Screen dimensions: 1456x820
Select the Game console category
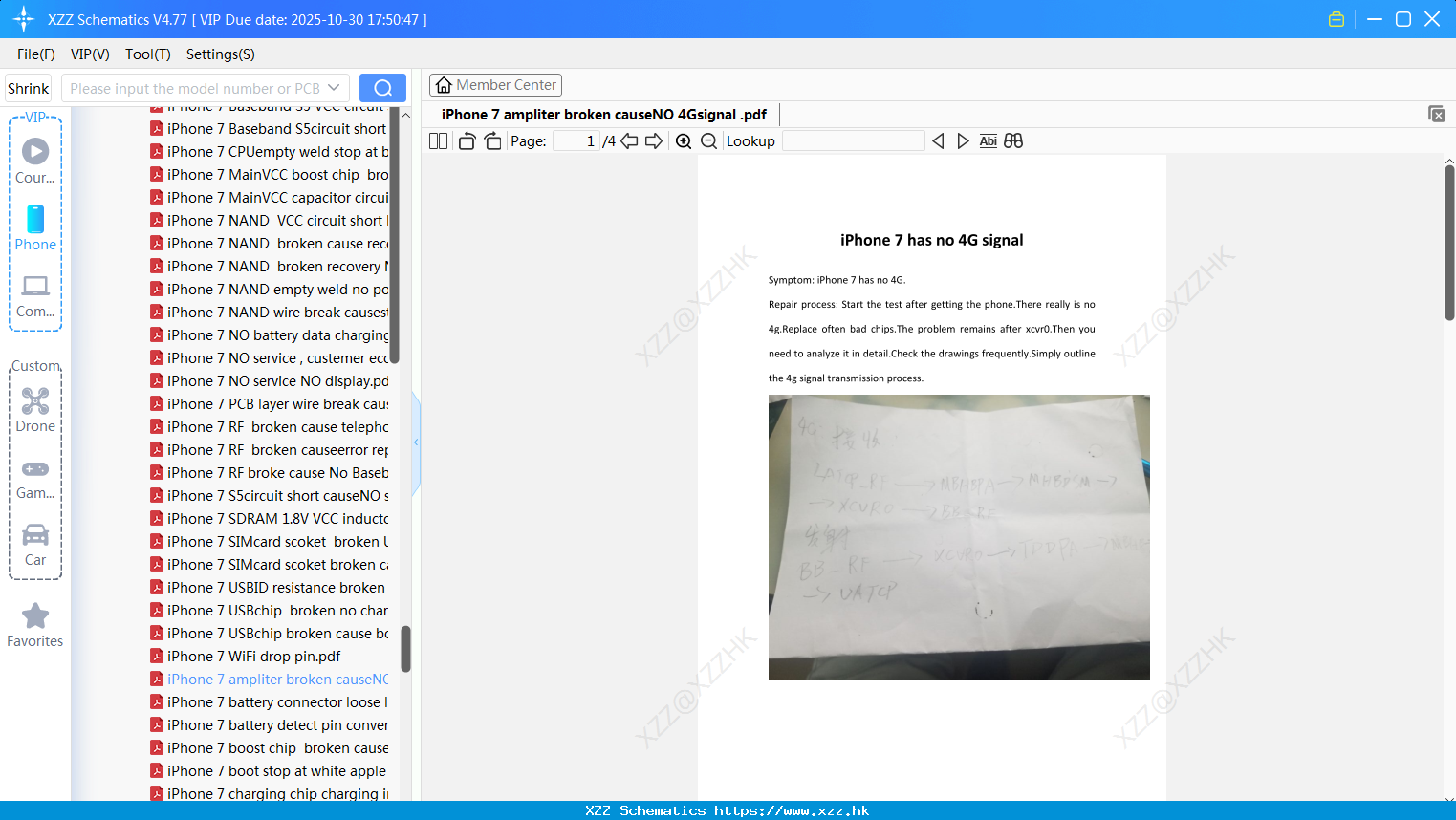[35, 478]
